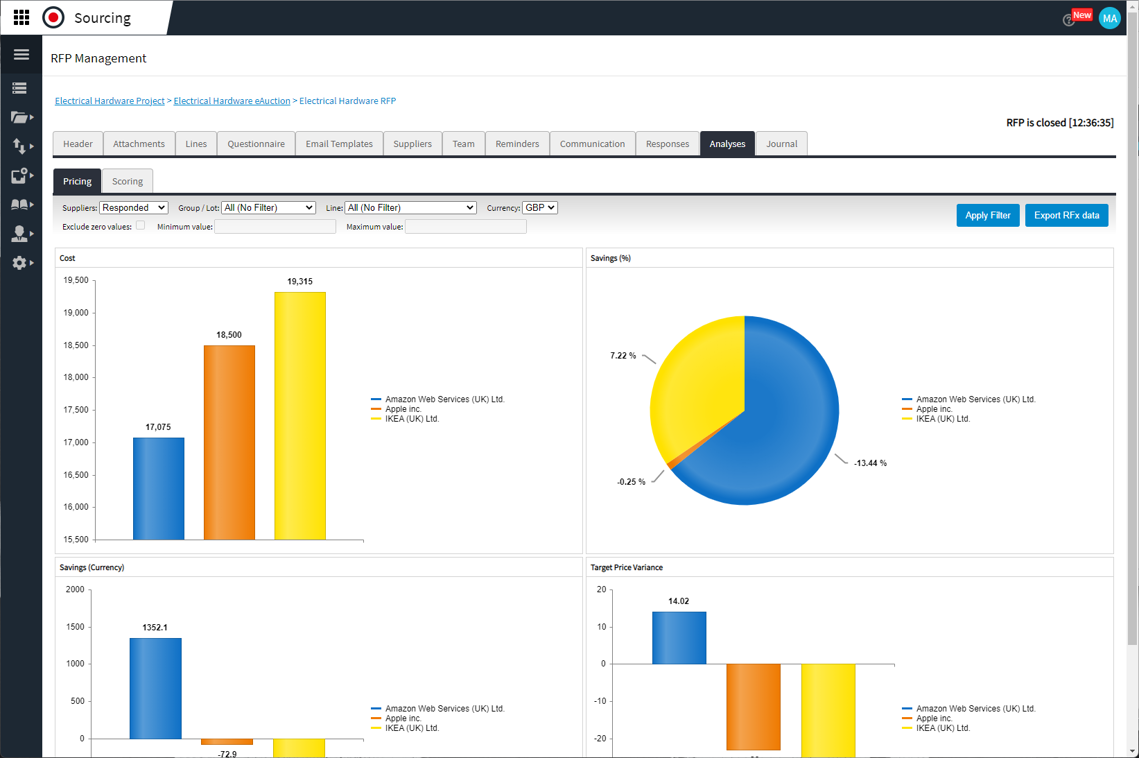Screen dimensions: 1139x758
Task: Tick the Exclude zero values checkbox
Action: click(x=140, y=226)
